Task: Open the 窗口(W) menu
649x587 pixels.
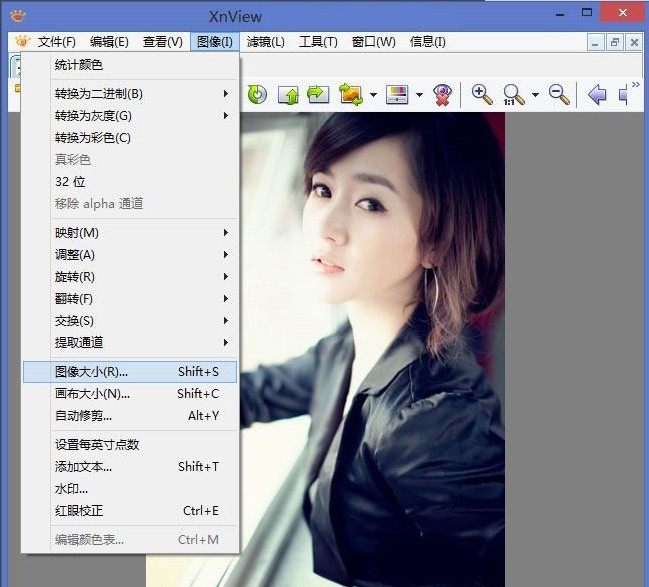Action: click(373, 42)
